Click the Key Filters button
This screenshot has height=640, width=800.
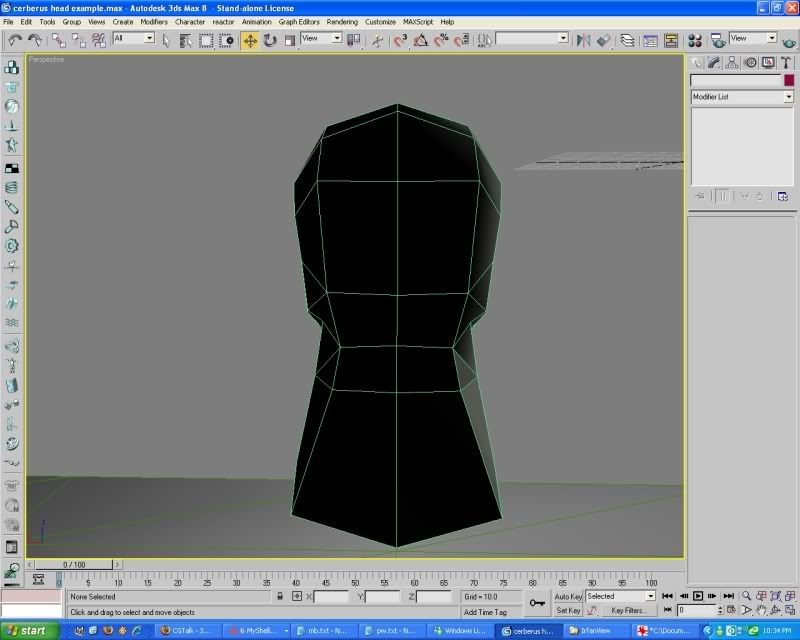629,610
